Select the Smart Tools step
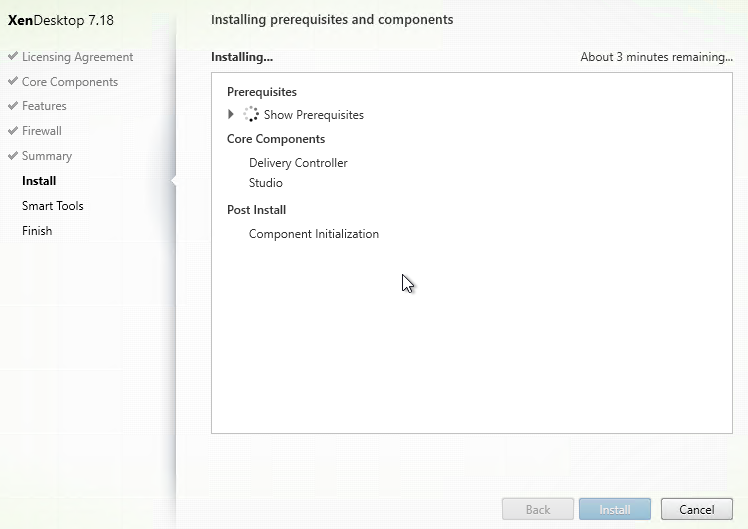The image size is (748, 529). tap(52, 206)
